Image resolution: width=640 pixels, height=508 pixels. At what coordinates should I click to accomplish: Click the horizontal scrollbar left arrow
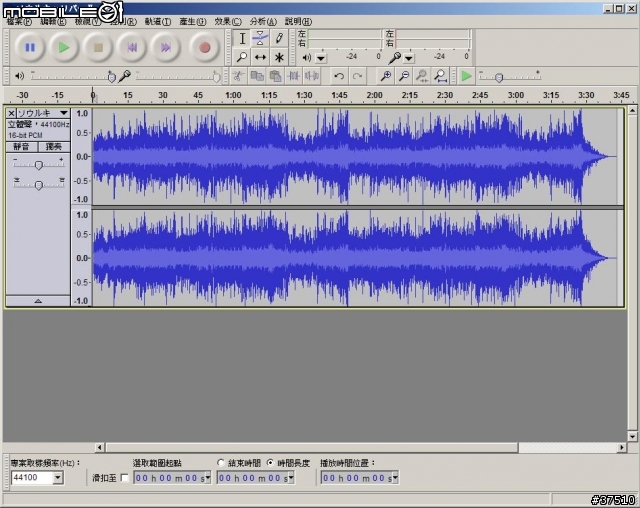[x=100, y=448]
